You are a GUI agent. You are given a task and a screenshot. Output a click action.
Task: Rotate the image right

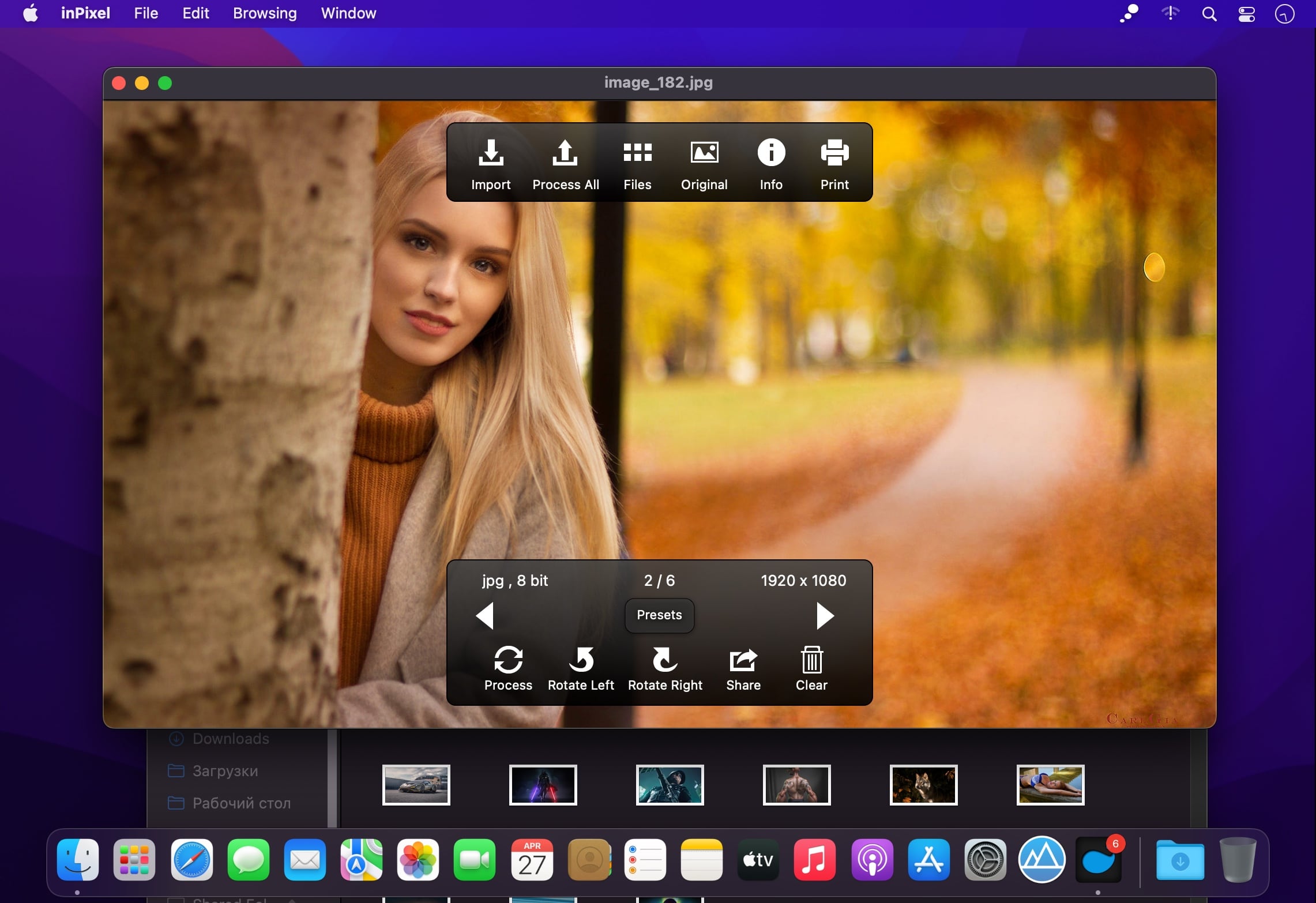[x=665, y=669]
